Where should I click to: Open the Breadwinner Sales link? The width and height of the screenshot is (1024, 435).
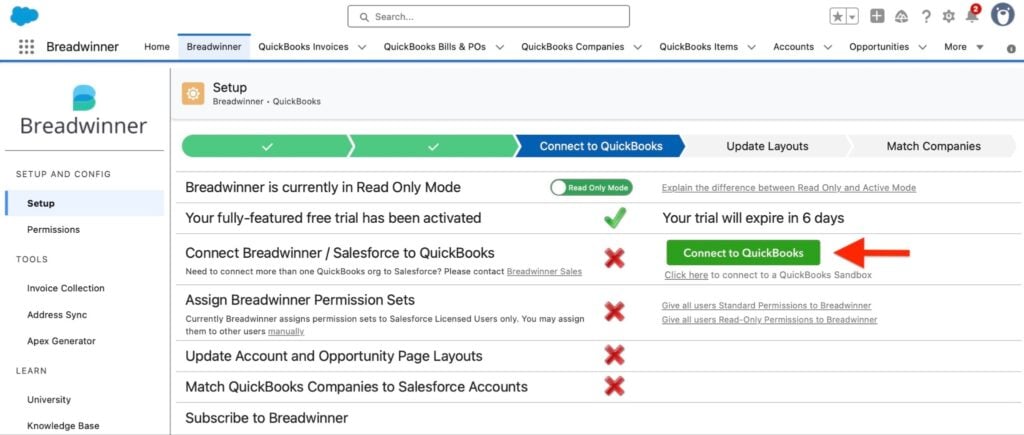[x=544, y=272]
